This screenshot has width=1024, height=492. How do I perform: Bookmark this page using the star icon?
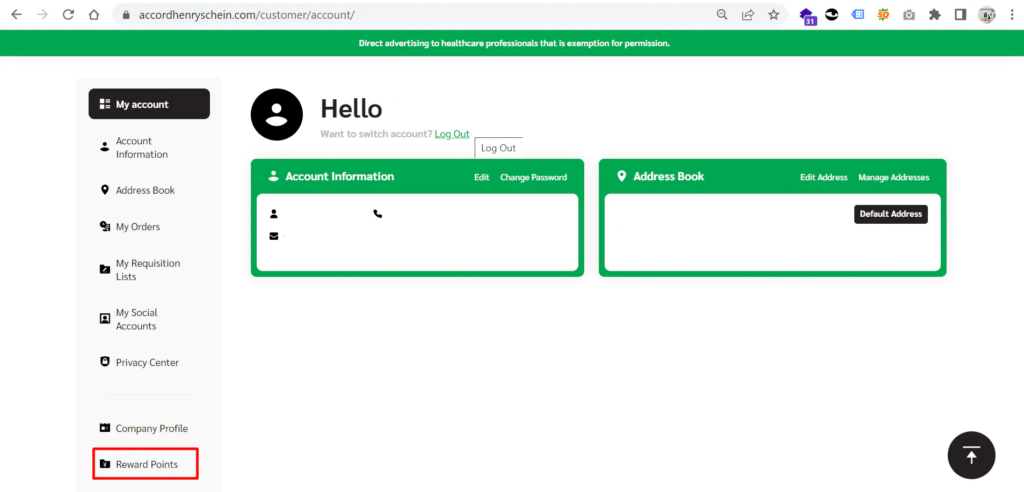pos(773,15)
